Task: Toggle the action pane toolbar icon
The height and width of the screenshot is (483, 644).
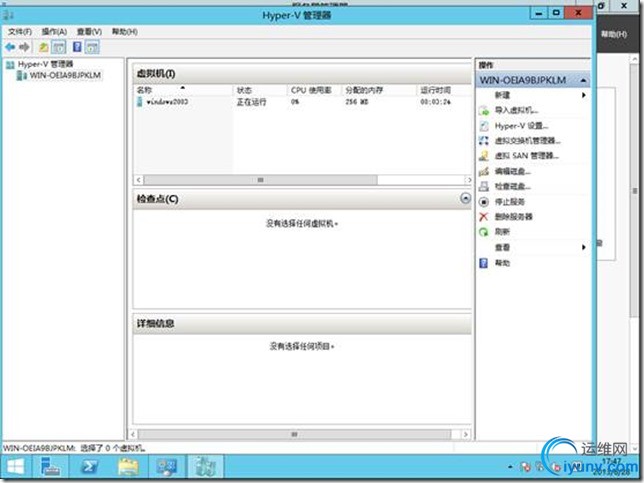Action: pyautogui.click(x=92, y=47)
